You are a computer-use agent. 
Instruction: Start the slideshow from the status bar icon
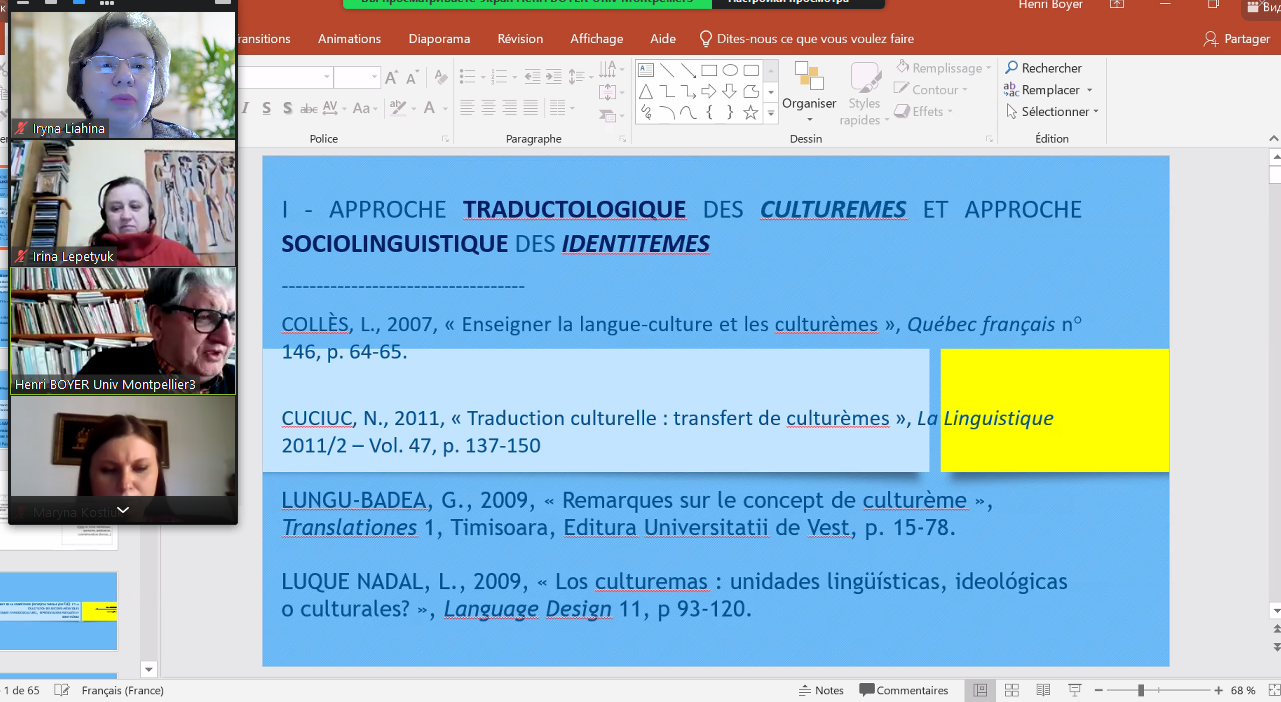pyautogui.click(x=1074, y=690)
